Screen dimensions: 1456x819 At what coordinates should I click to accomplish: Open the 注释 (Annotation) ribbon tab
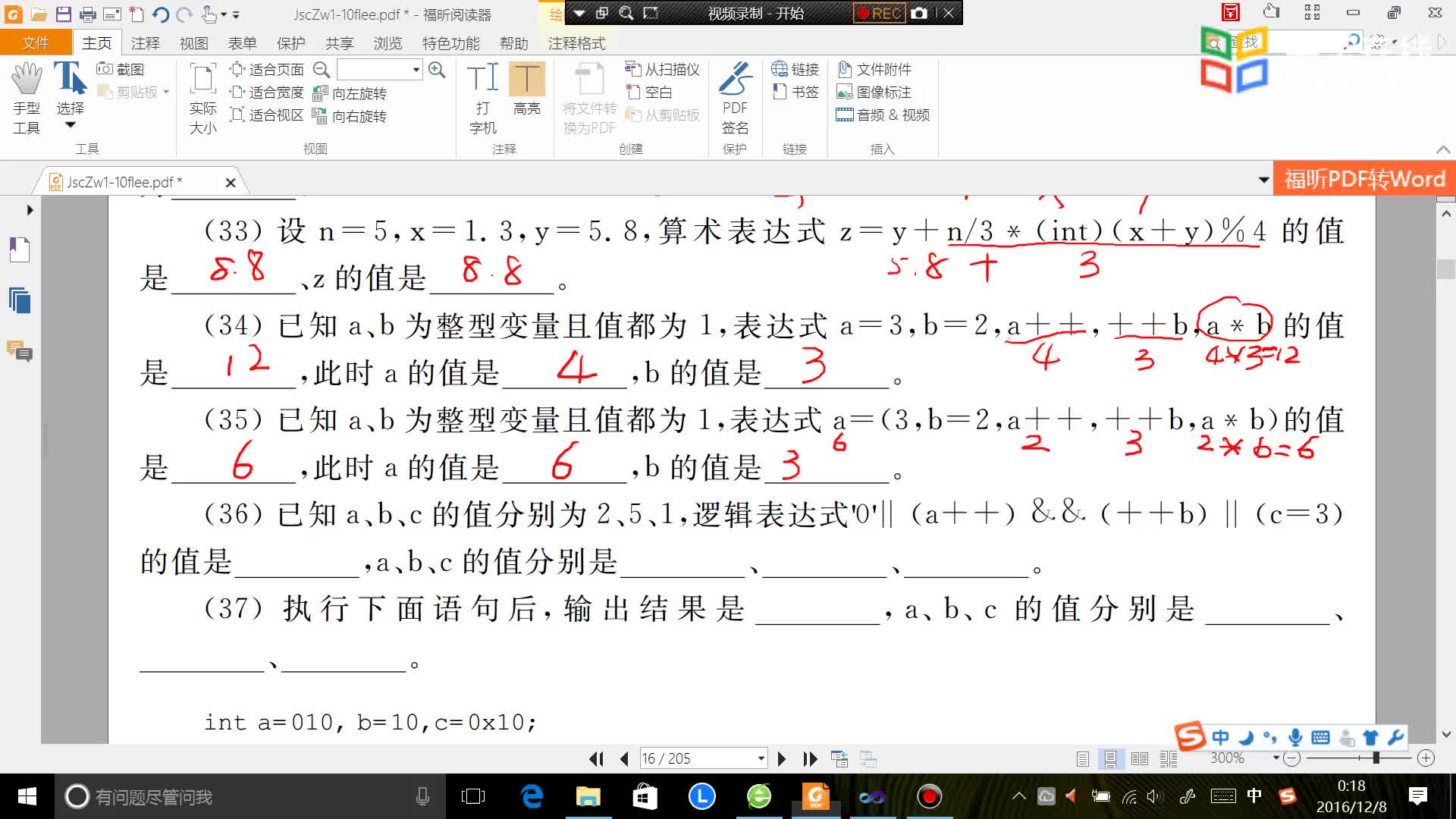[145, 42]
